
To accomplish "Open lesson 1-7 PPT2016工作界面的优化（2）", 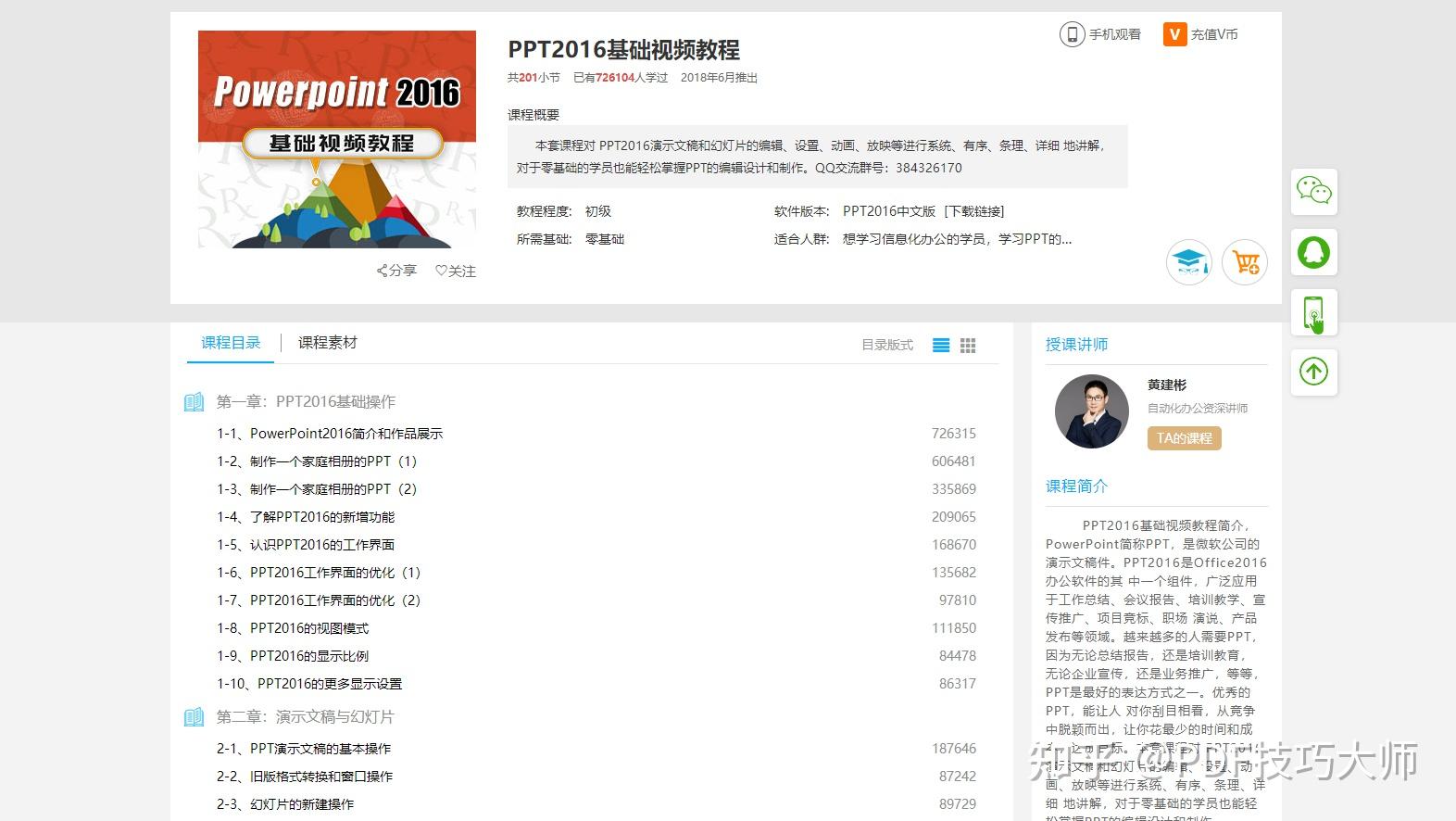I will tap(319, 600).
